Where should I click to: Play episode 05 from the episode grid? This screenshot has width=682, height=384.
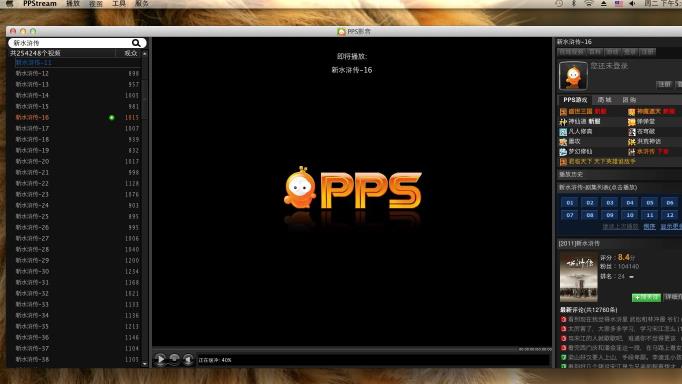[650, 203]
